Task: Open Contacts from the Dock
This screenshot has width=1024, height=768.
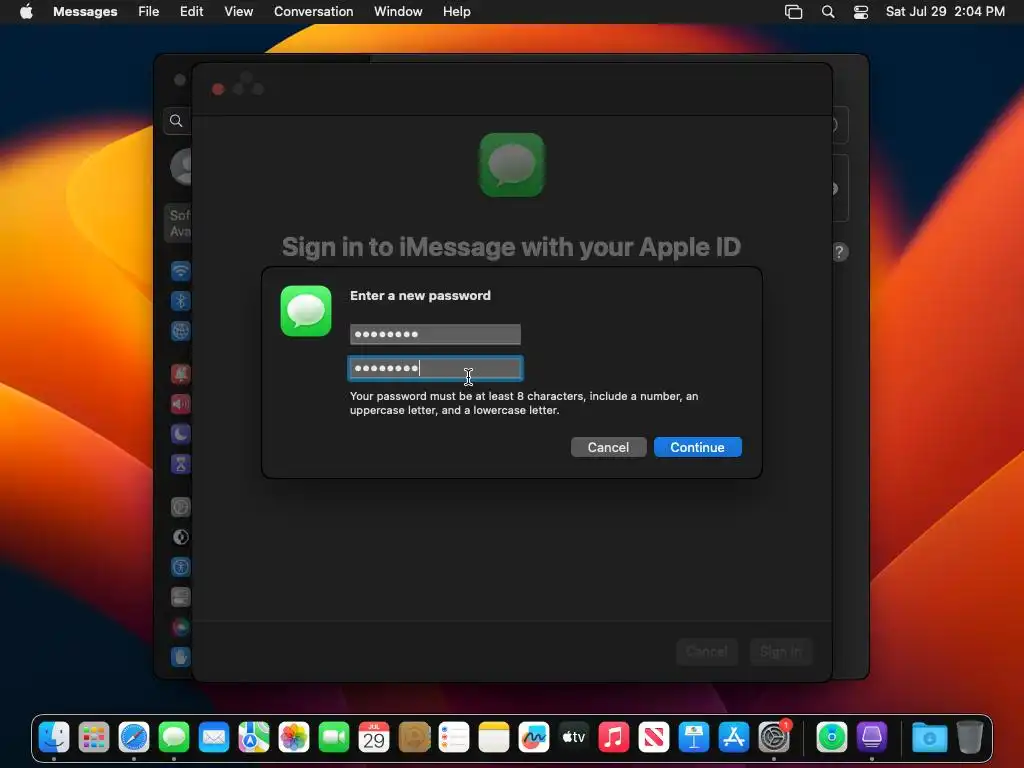Action: (414, 737)
